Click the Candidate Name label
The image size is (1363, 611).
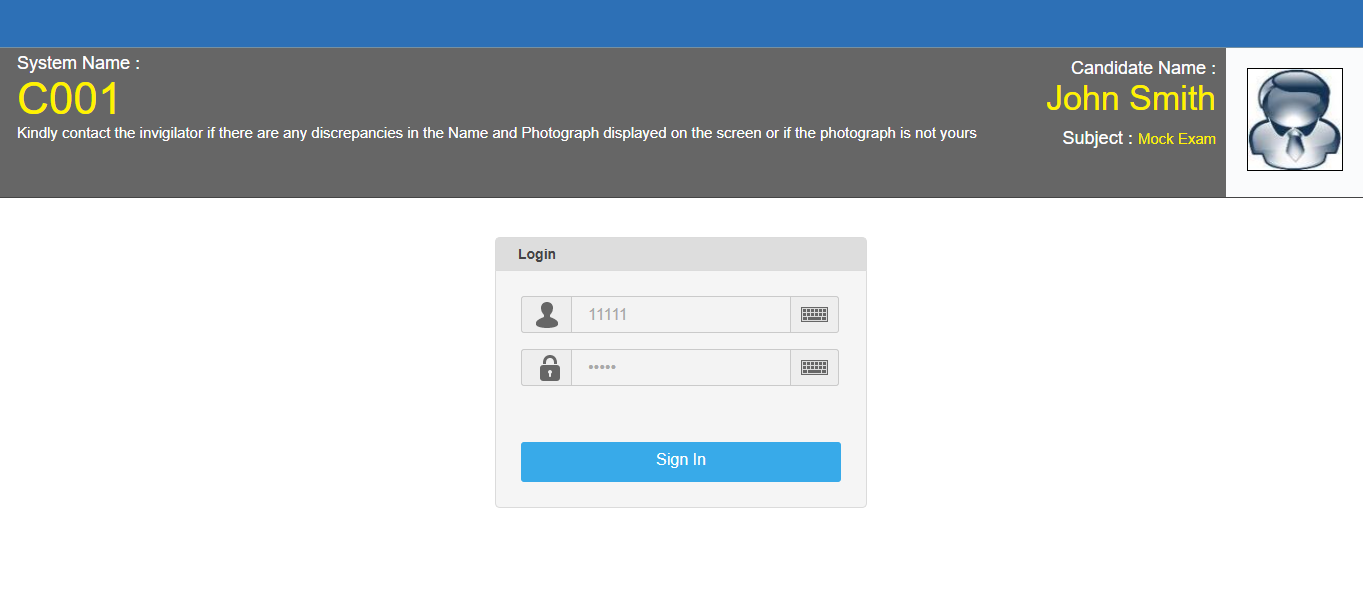tap(1142, 68)
